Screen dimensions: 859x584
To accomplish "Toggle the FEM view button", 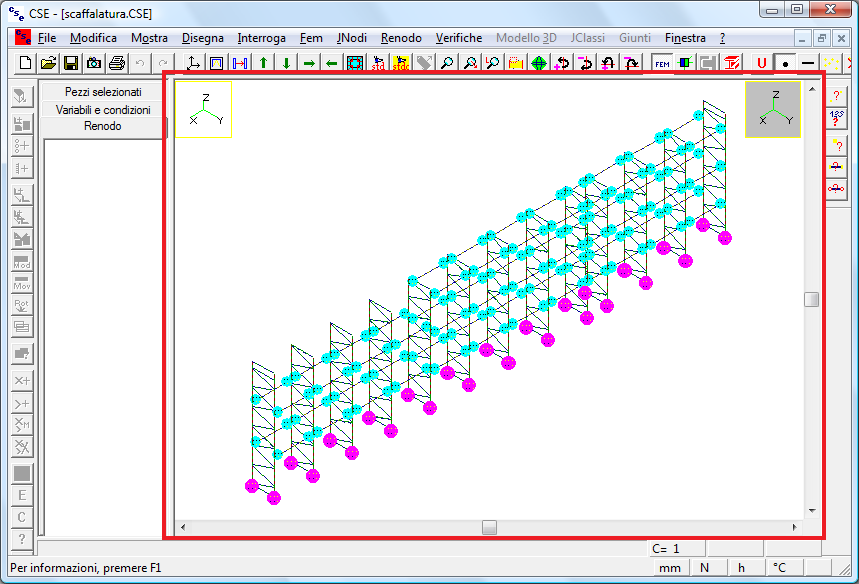I will click(662, 63).
